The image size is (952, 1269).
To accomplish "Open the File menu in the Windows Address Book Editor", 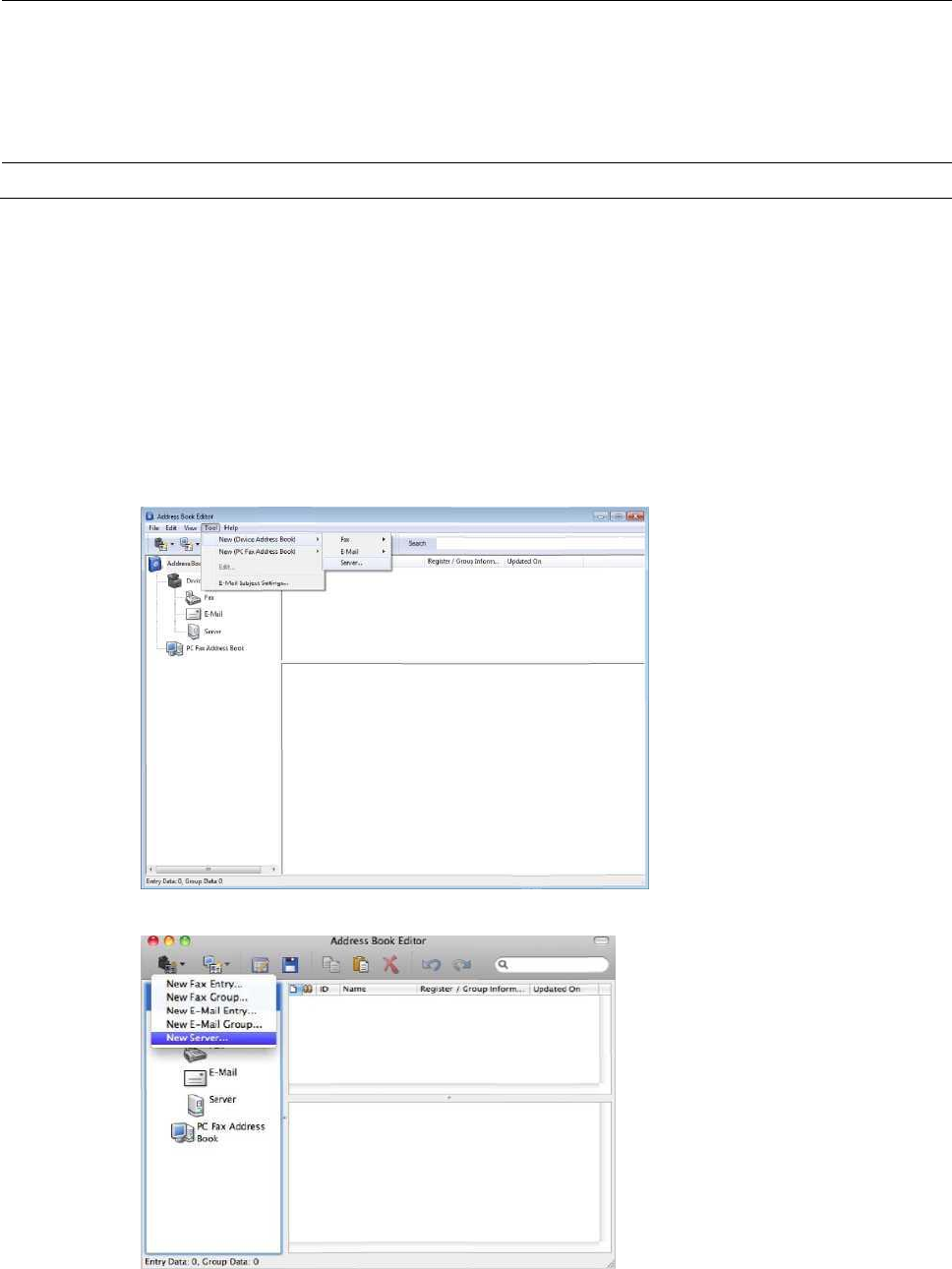I will click(153, 528).
